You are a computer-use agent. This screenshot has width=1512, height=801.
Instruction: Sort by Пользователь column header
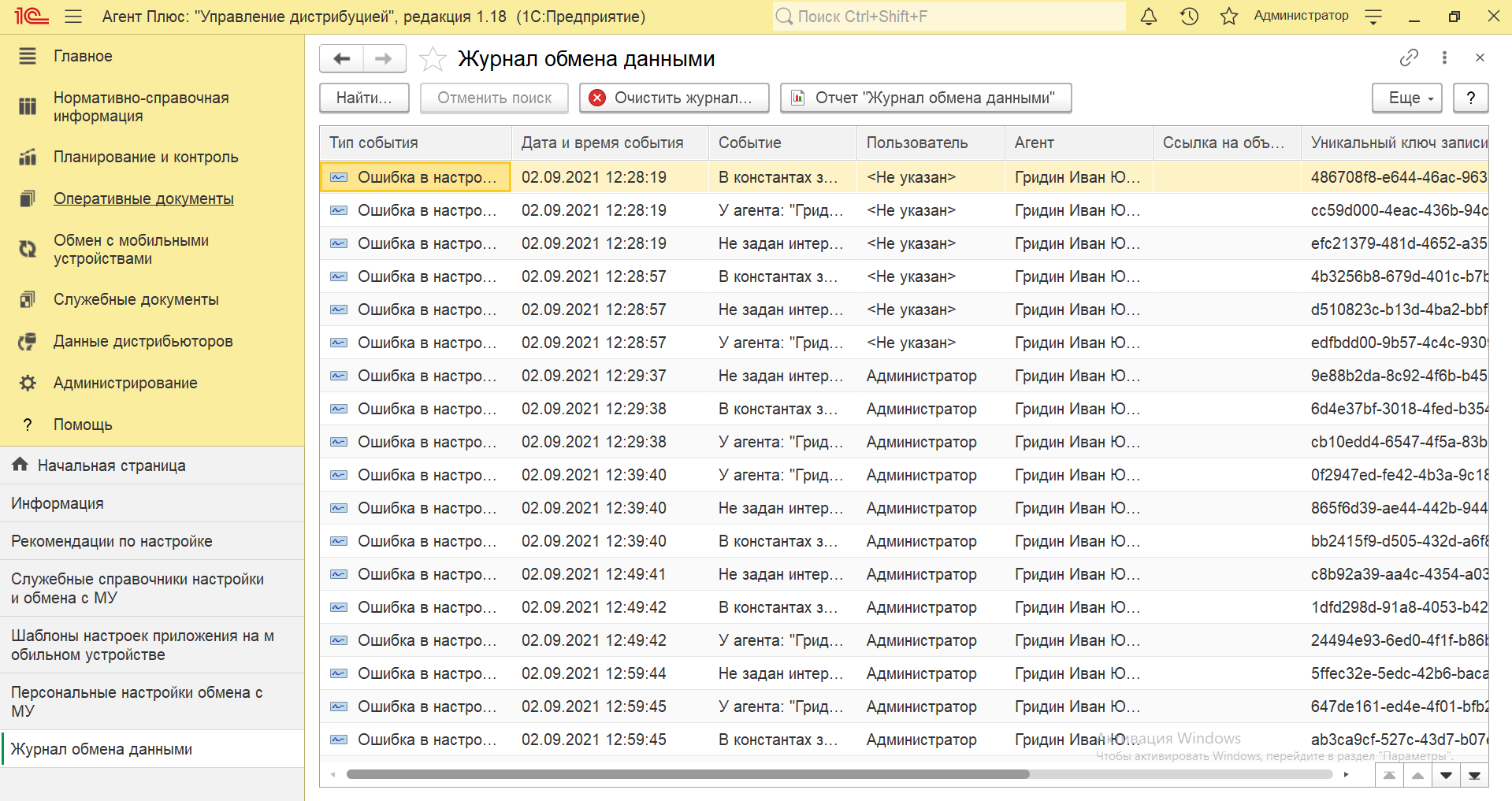click(931, 143)
